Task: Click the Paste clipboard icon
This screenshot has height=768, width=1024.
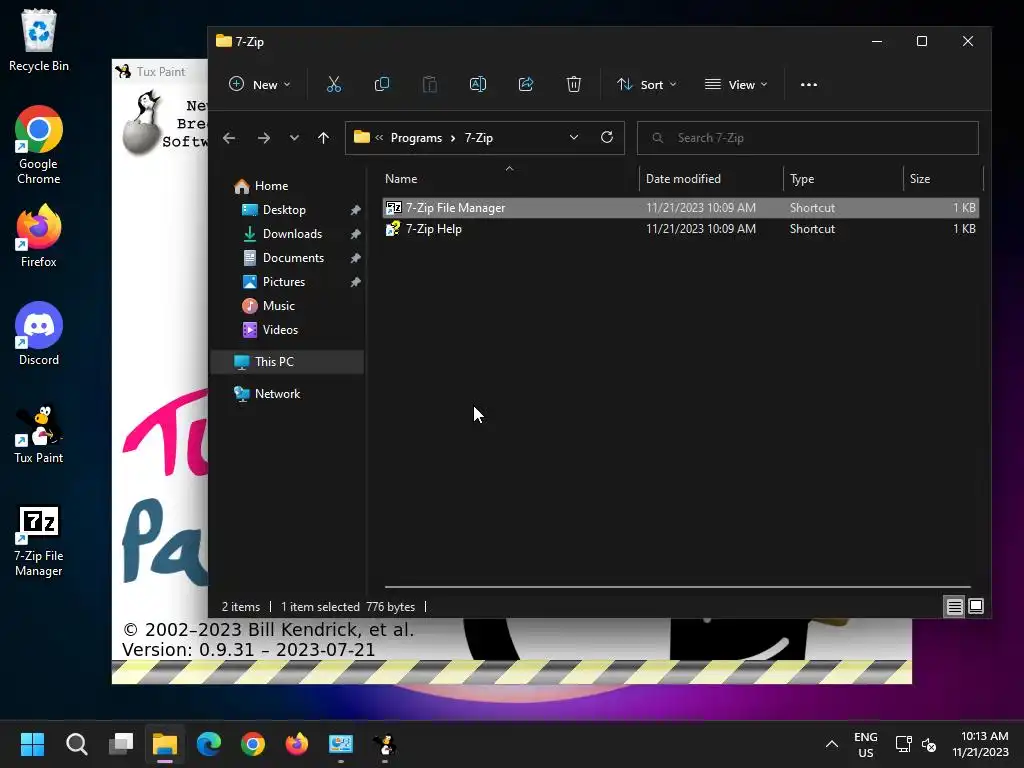Action: (x=430, y=84)
